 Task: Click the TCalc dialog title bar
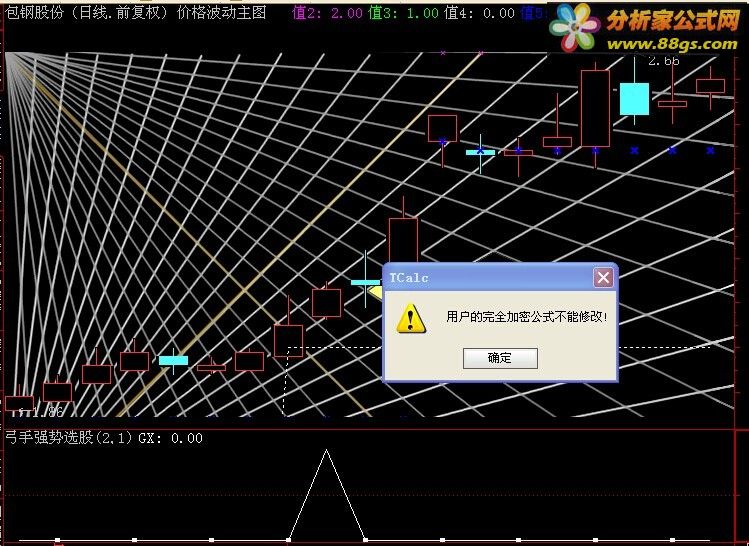coord(500,278)
